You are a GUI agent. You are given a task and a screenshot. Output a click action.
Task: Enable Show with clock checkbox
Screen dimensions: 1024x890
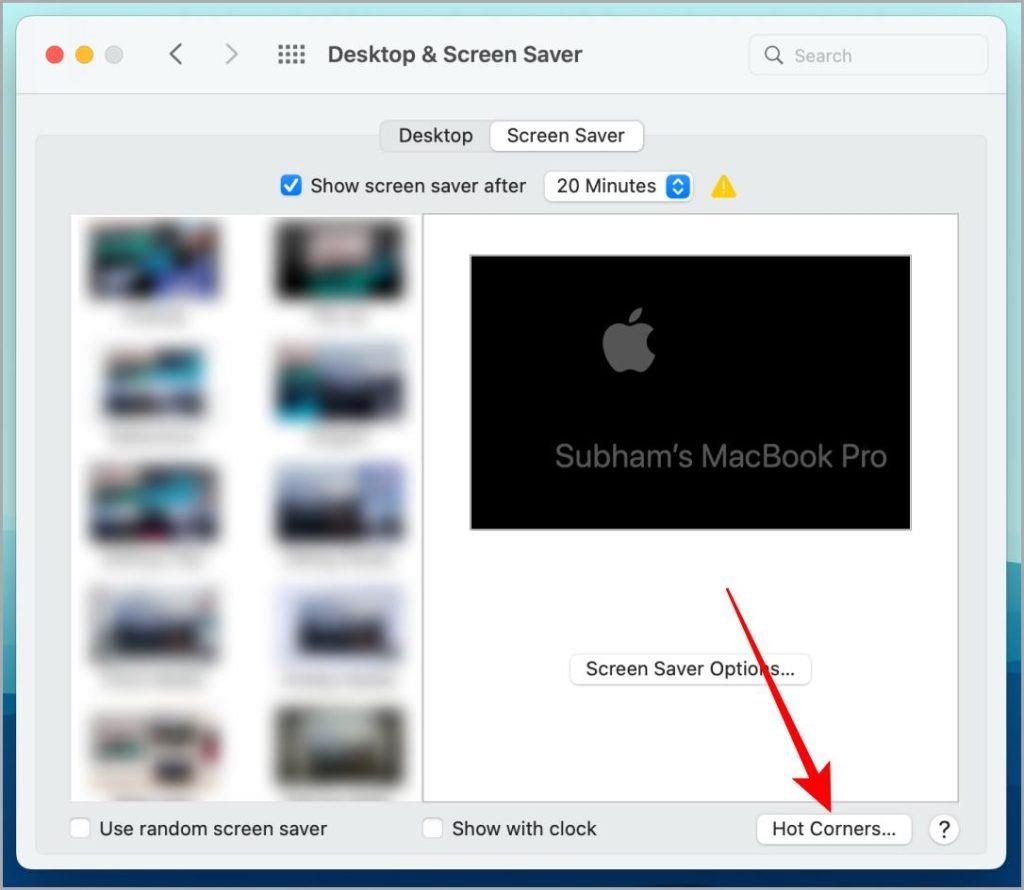coord(432,829)
